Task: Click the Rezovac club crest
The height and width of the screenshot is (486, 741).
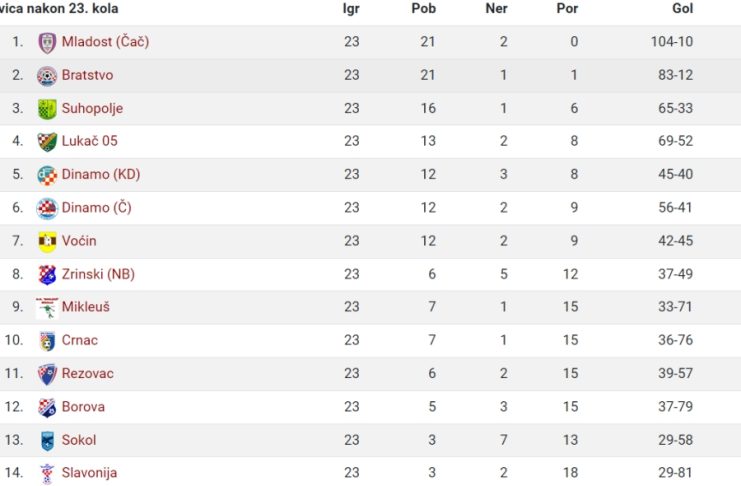Action: [47, 374]
